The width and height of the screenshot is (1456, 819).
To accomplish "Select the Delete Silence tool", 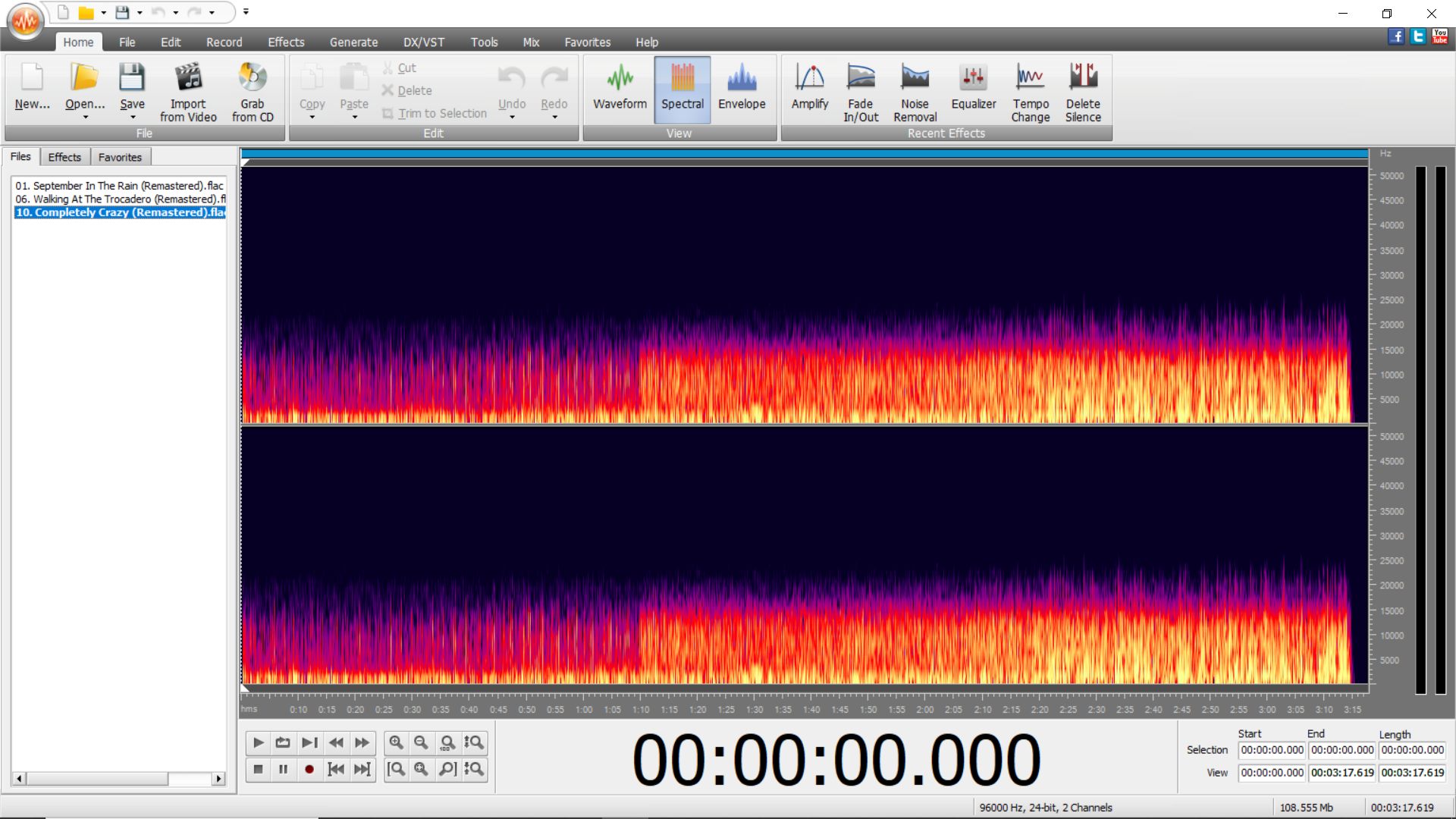I will point(1083,91).
